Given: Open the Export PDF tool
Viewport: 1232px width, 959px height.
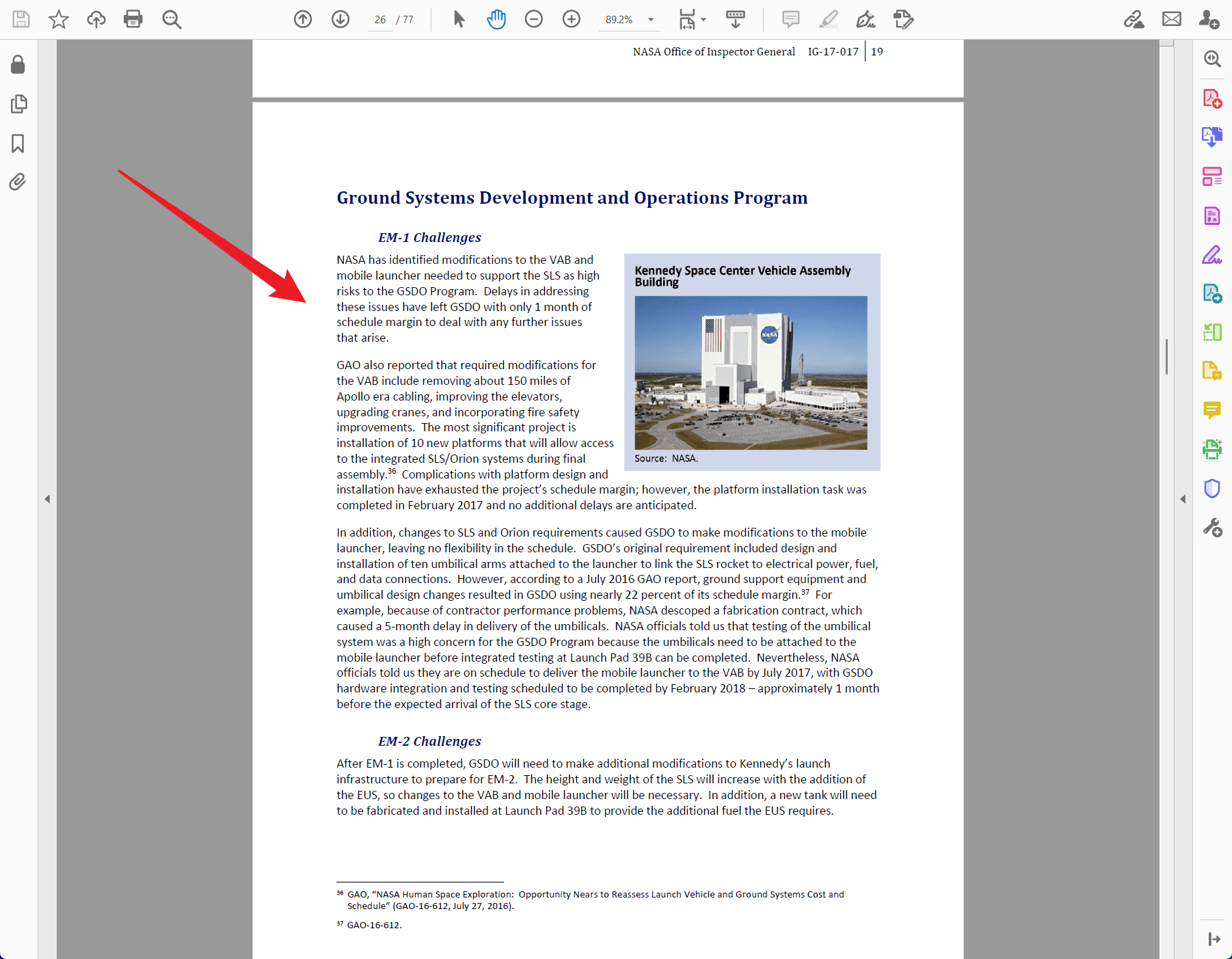Looking at the screenshot, I should [x=1212, y=137].
